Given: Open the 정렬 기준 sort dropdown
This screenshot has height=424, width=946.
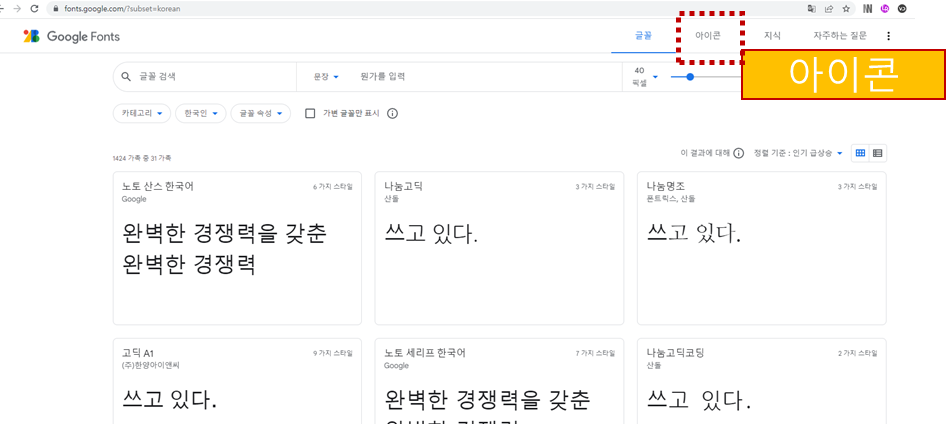Looking at the screenshot, I should pyautogui.click(x=798, y=153).
